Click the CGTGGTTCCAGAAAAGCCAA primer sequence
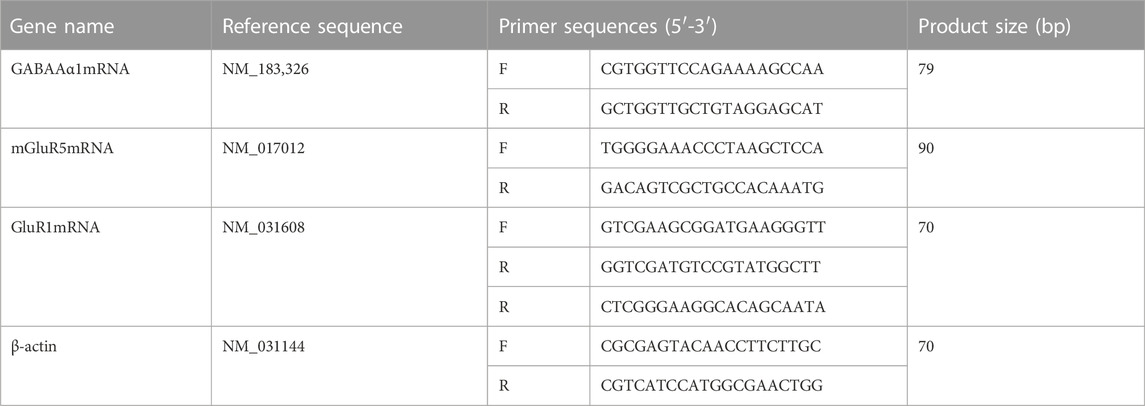Viewport: 1145px width, 406px height. (692, 70)
